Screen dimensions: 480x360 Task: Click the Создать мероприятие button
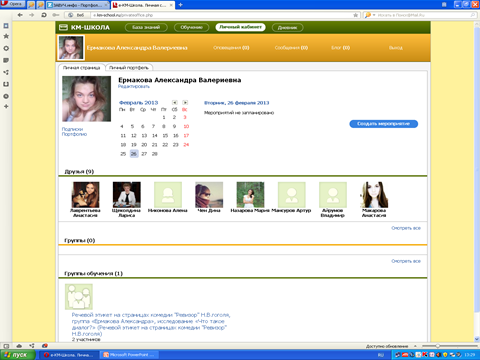click(383, 124)
